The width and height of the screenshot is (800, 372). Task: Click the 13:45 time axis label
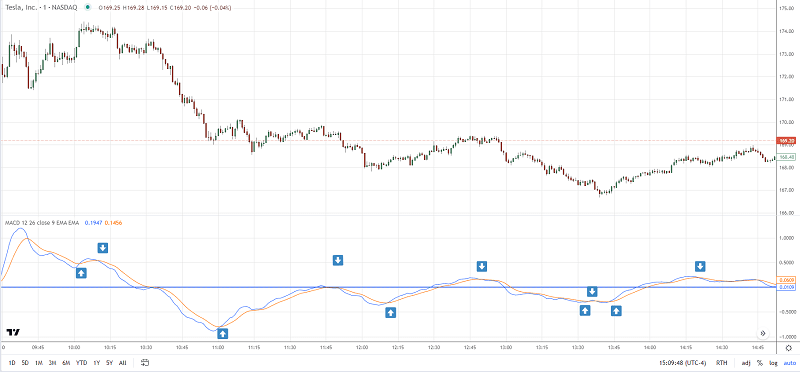click(614, 348)
